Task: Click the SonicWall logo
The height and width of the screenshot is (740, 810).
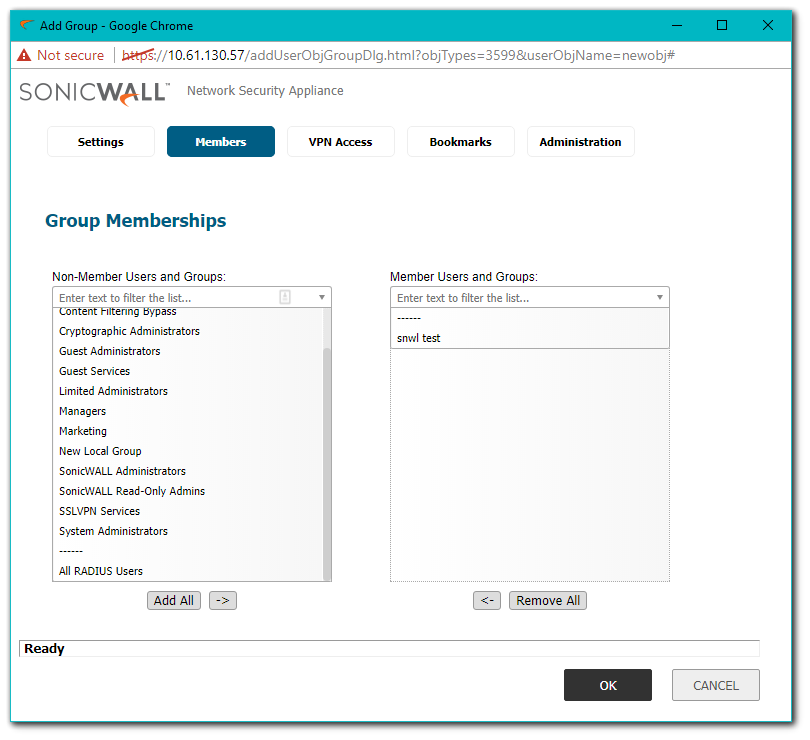Action: pyautogui.click(x=95, y=92)
